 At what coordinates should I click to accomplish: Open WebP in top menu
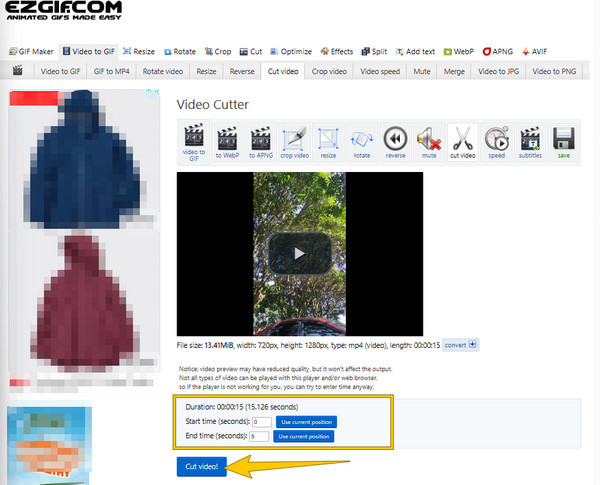(x=458, y=51)
